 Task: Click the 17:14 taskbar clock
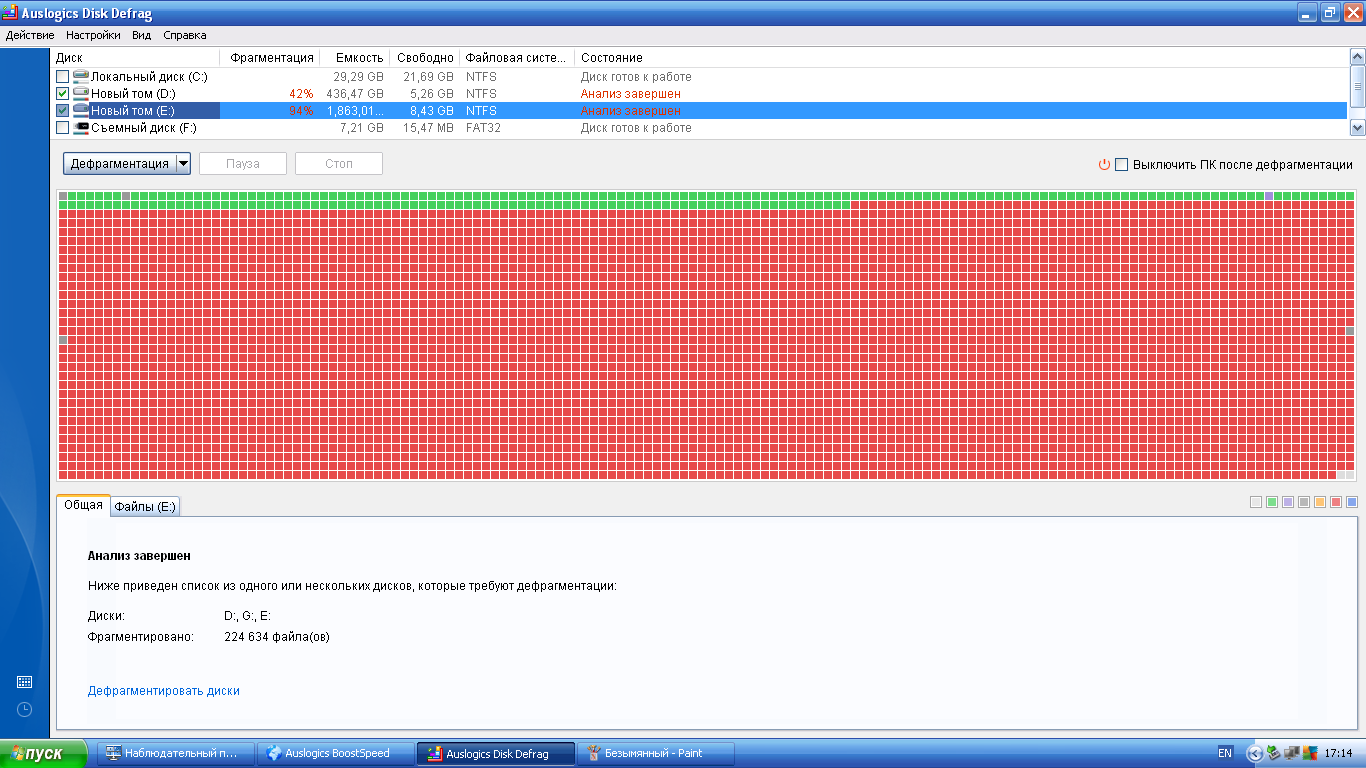coord(1338,753)
